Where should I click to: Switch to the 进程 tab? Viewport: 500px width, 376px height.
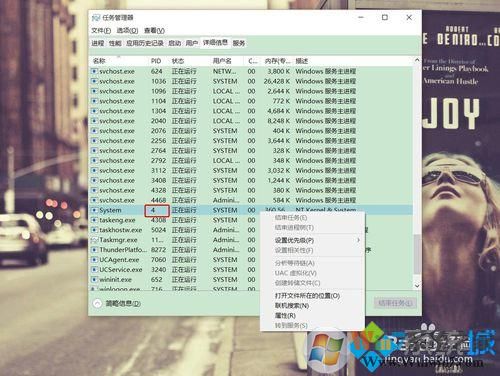point(98,43)
